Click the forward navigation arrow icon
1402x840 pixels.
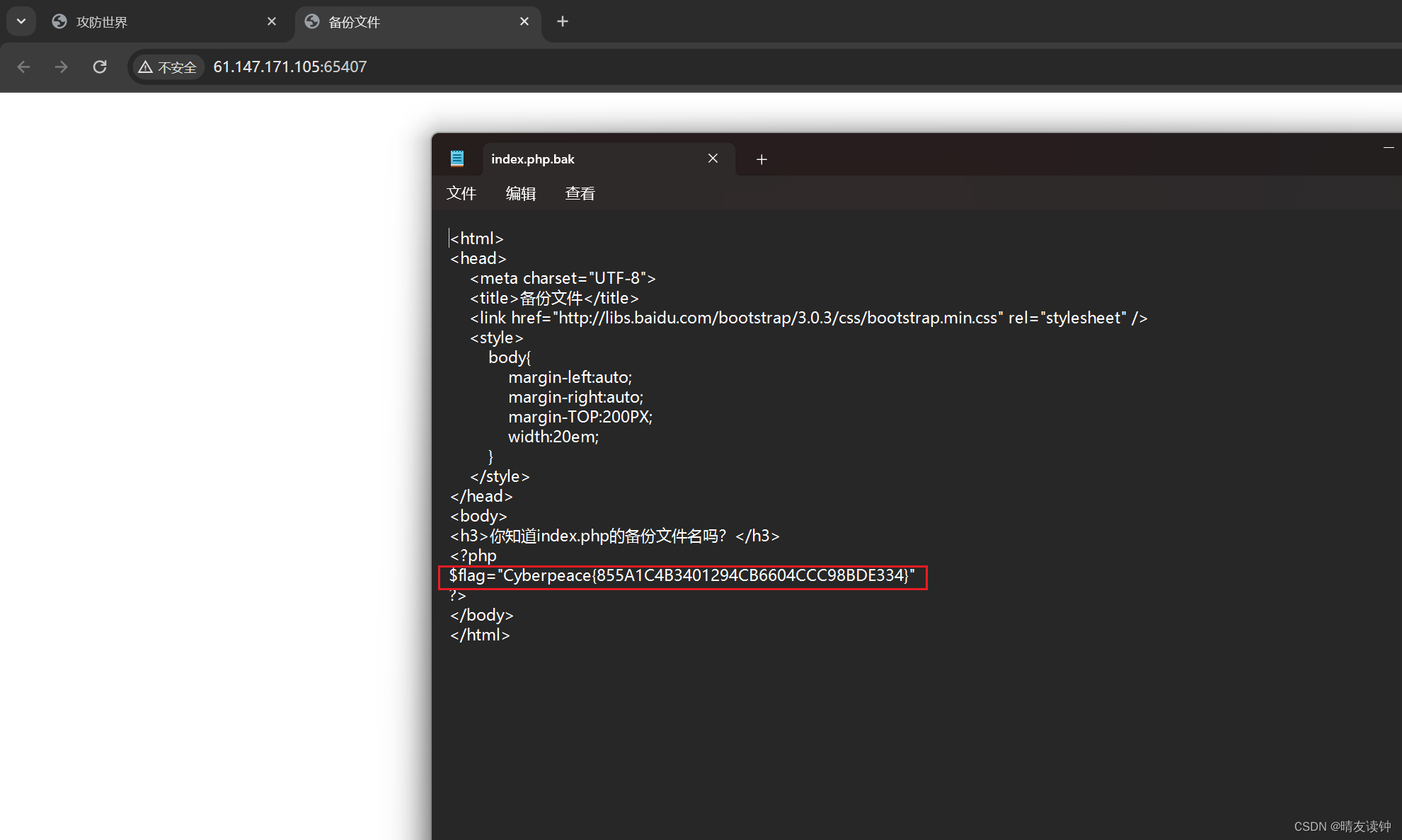61,67
